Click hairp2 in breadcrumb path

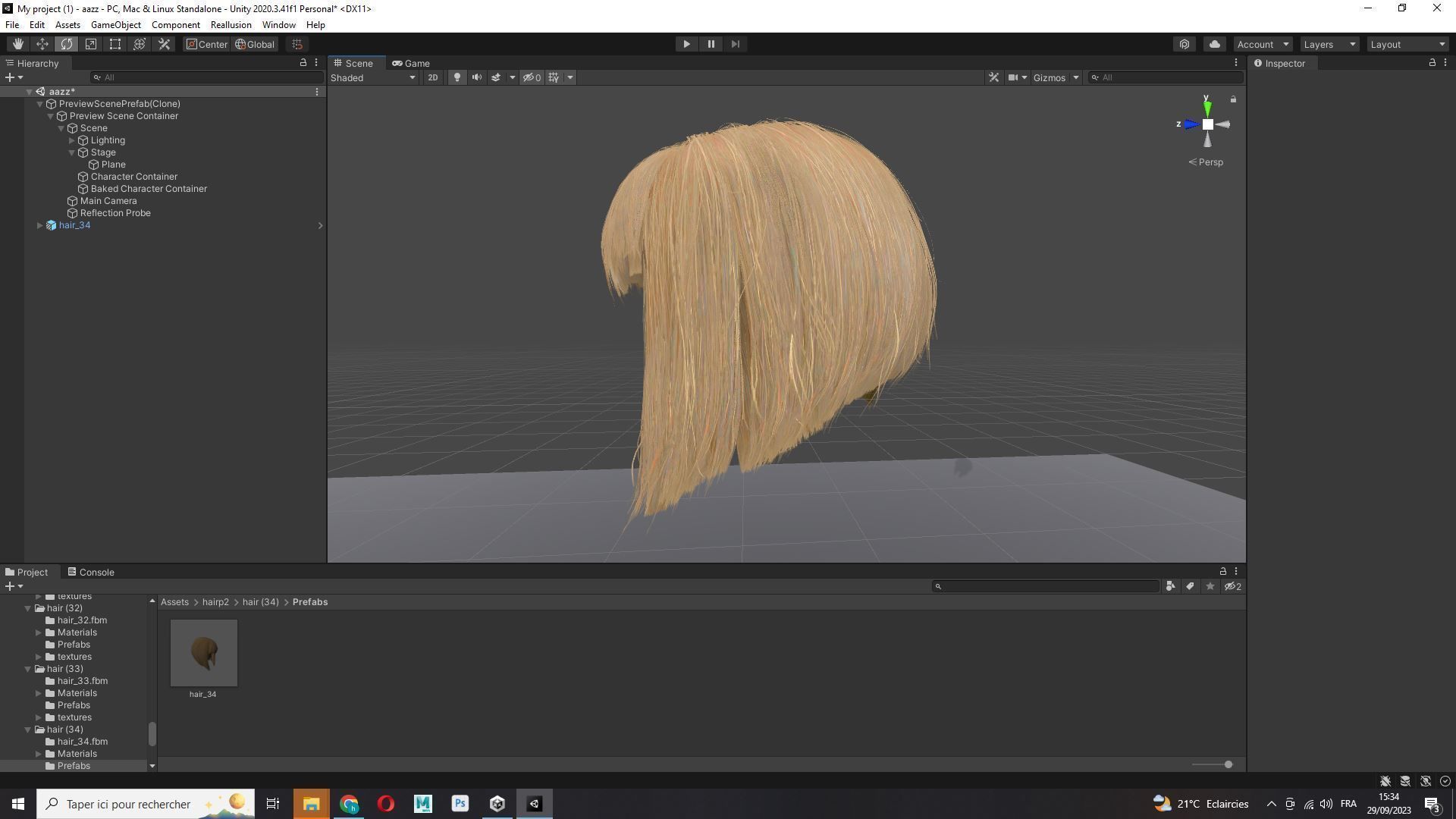point(215,602)
